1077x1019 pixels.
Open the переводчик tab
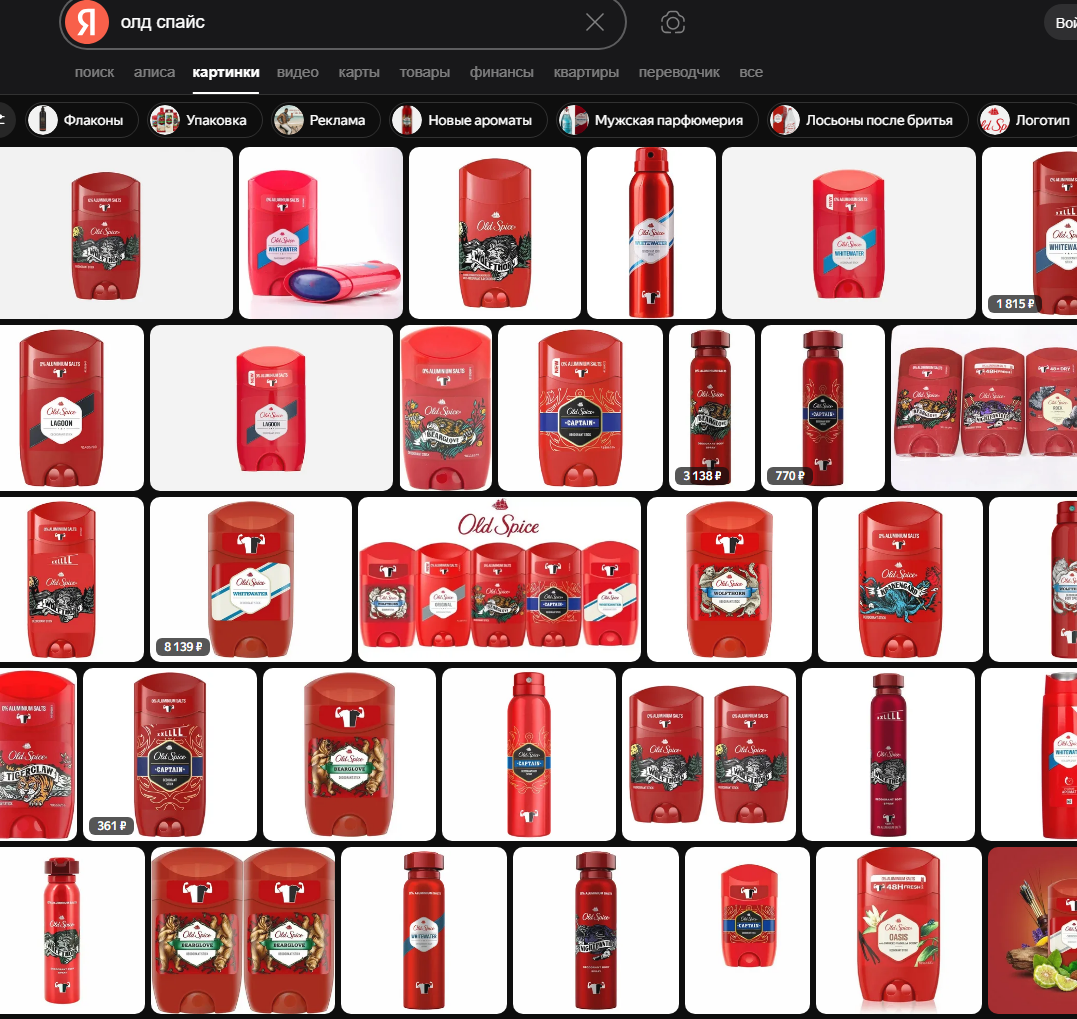point(679,72)
